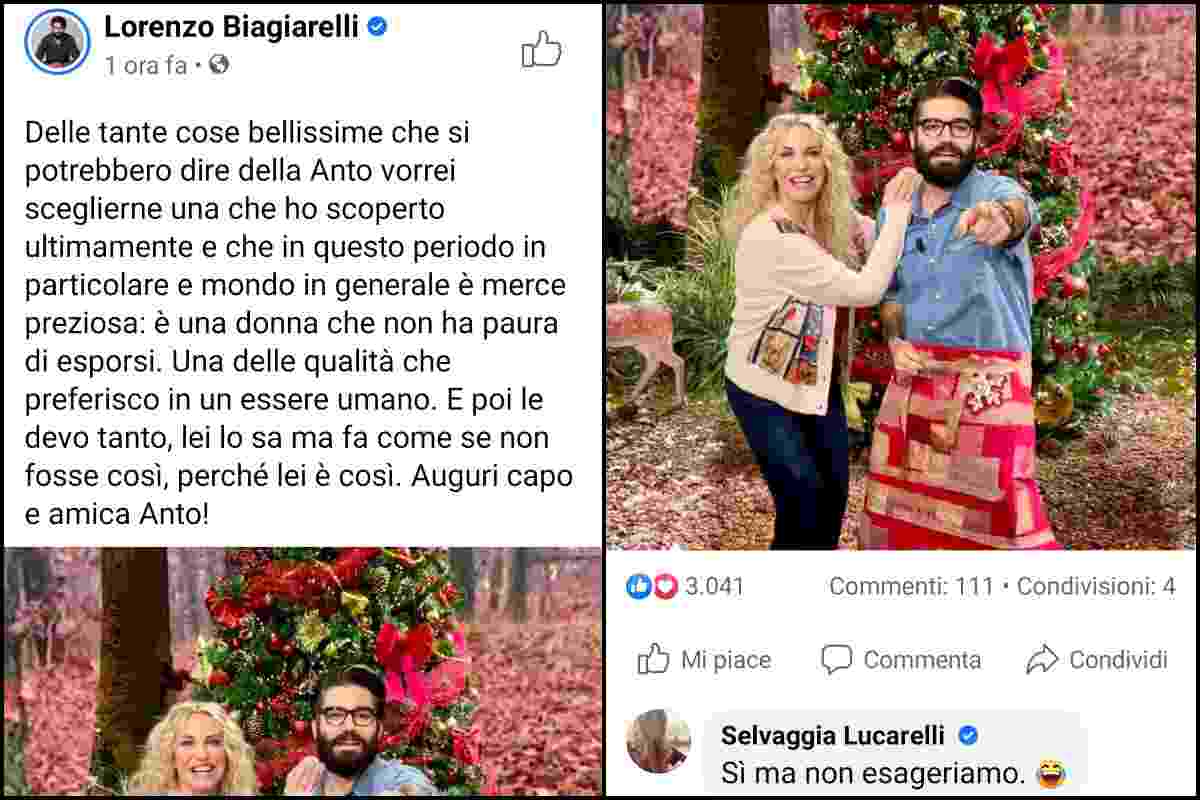Open Selvaggia Lucarelli's name in the comment
The height and width of the screenshot is (800, 1200).
[833, 736]
